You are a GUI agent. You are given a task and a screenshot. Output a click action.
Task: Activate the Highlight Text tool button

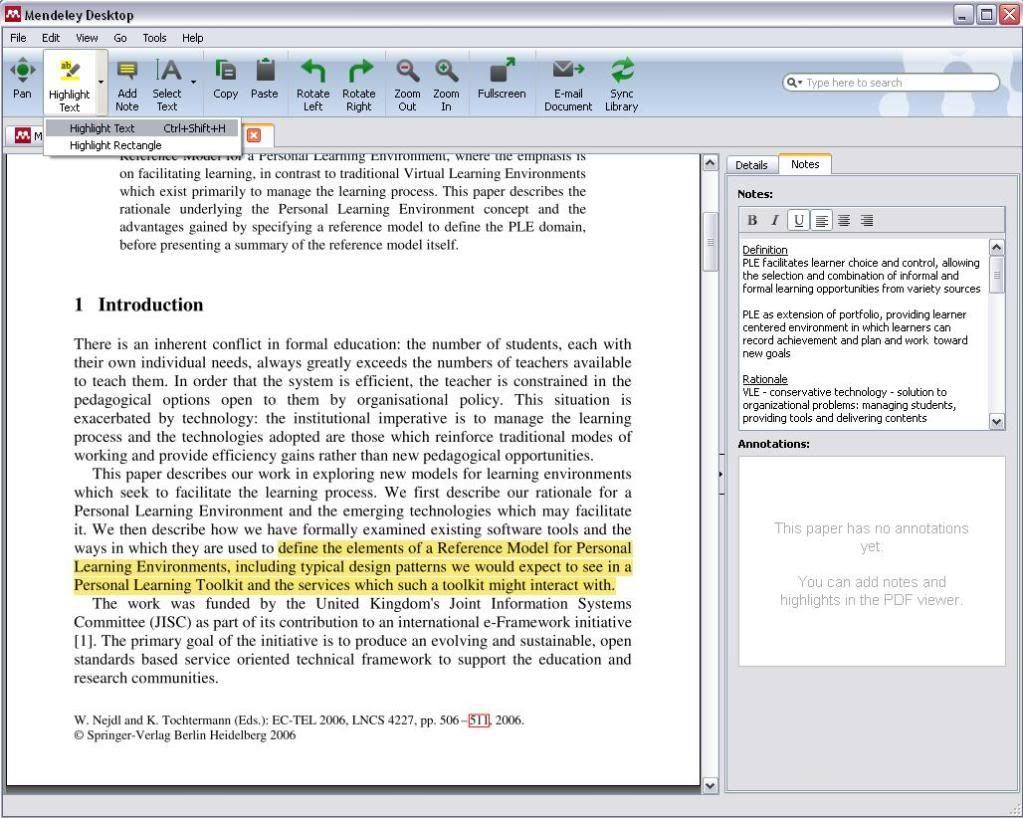[x=69, y=85]
